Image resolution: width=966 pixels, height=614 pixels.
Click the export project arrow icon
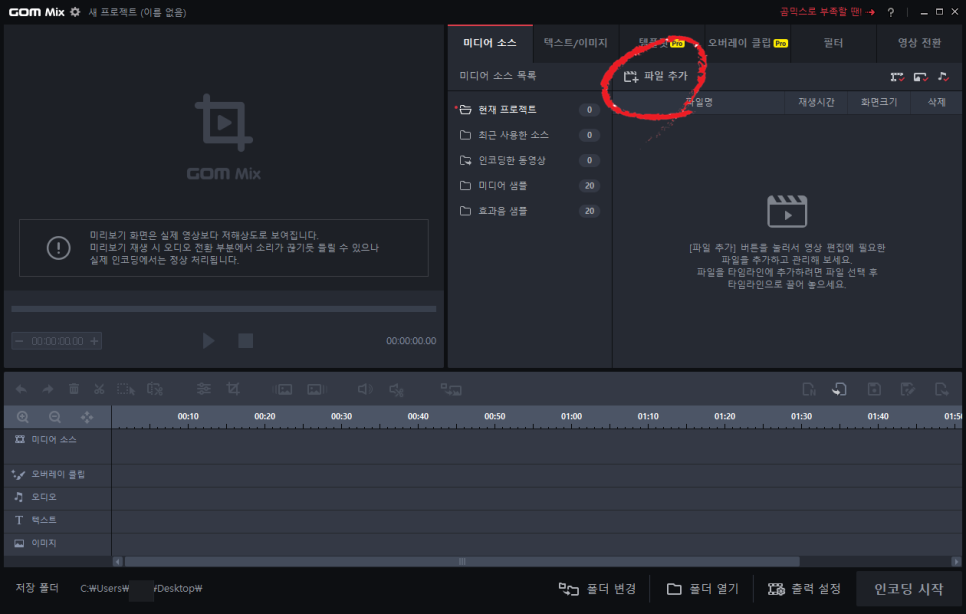[941, 389]
